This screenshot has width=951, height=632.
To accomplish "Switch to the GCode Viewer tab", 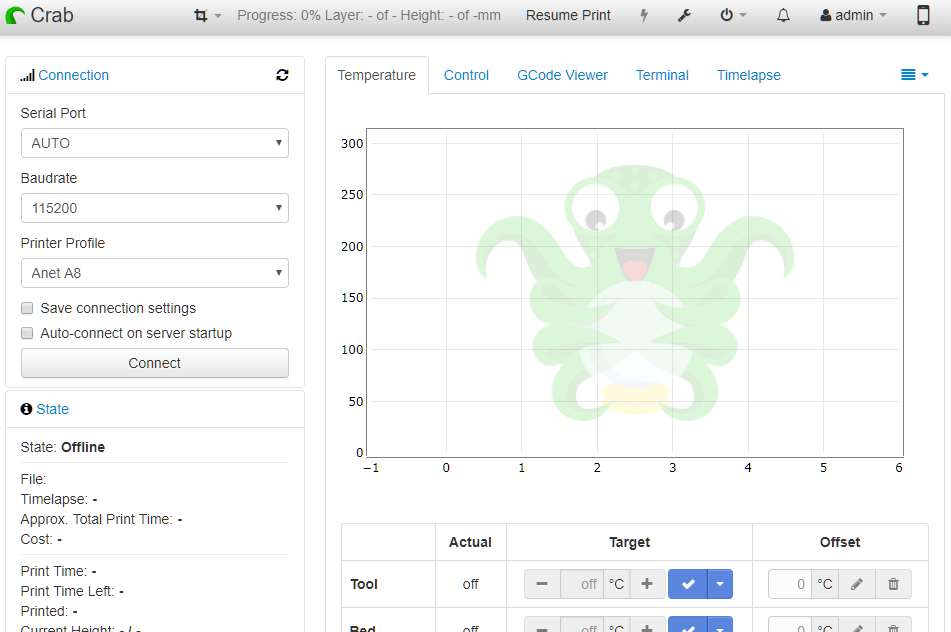I will [562, 75].
